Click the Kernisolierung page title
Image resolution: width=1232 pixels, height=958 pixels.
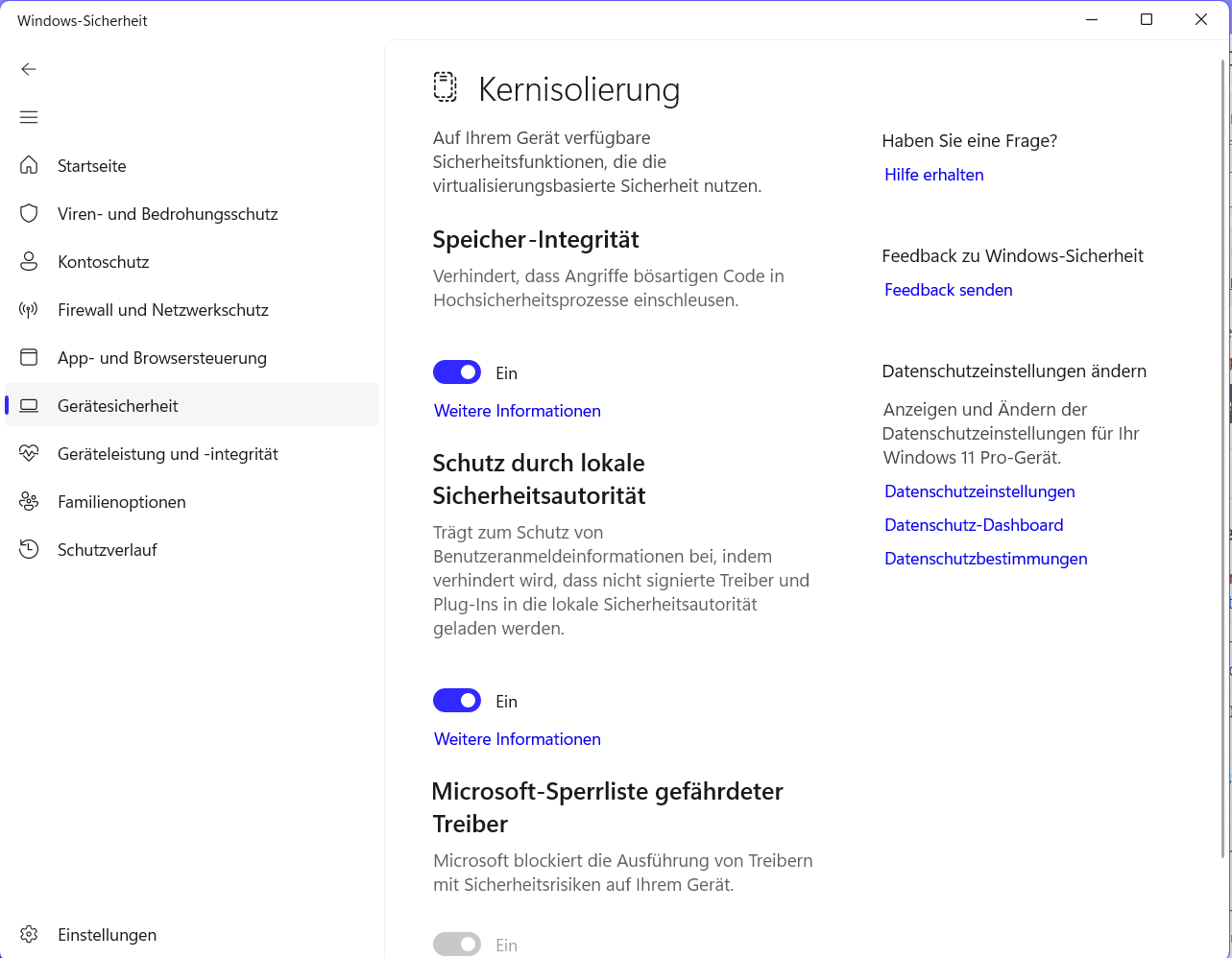click(x=579, y=89)
